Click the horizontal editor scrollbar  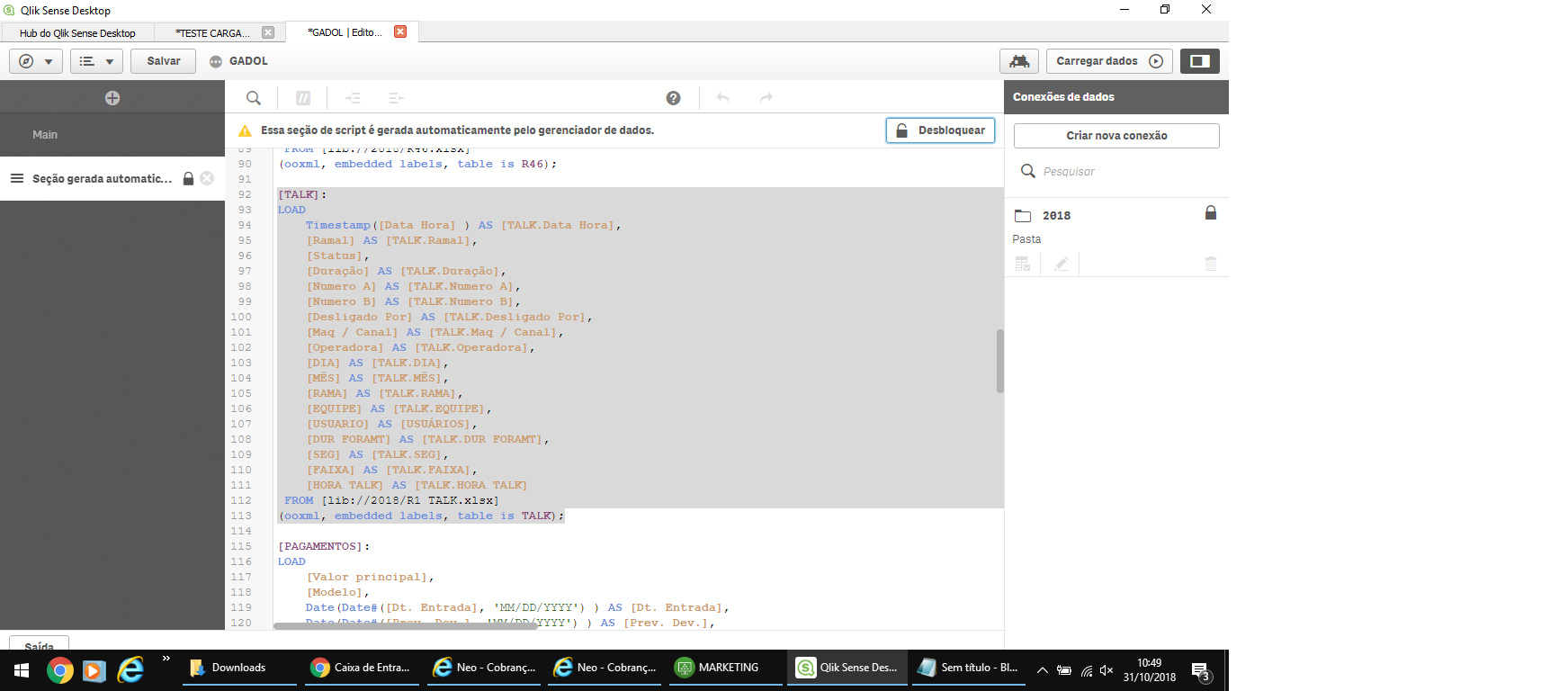point(406,626)
